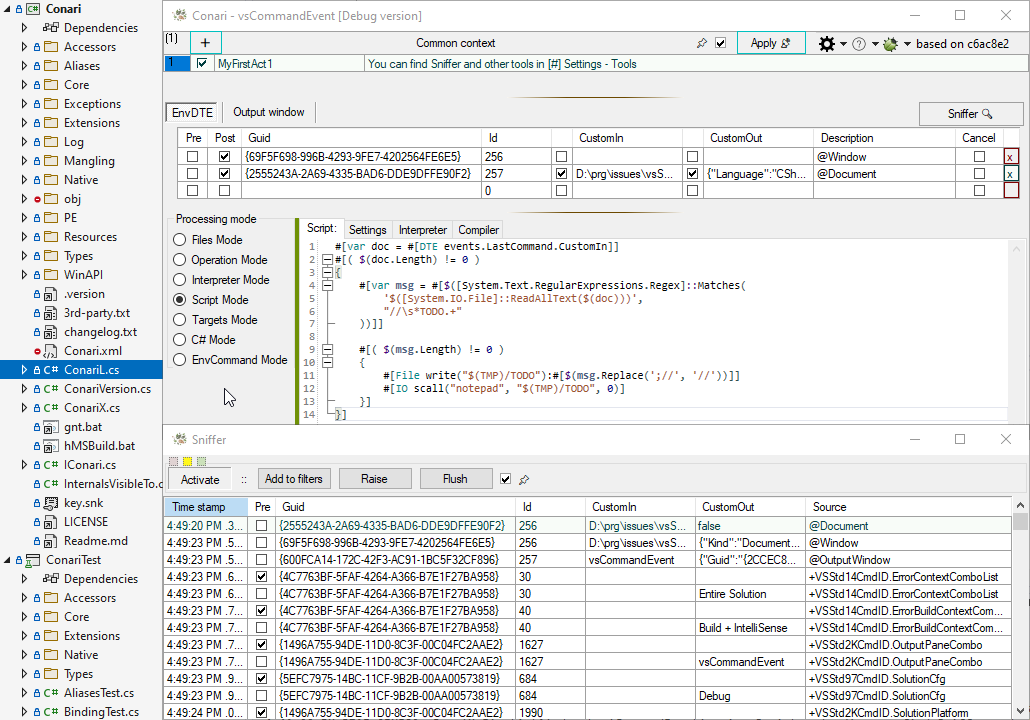Viewport: 1030px width, 720px height.
Task: Expand the Accessors folder in Conari
Action: click(x=25, y=47)
